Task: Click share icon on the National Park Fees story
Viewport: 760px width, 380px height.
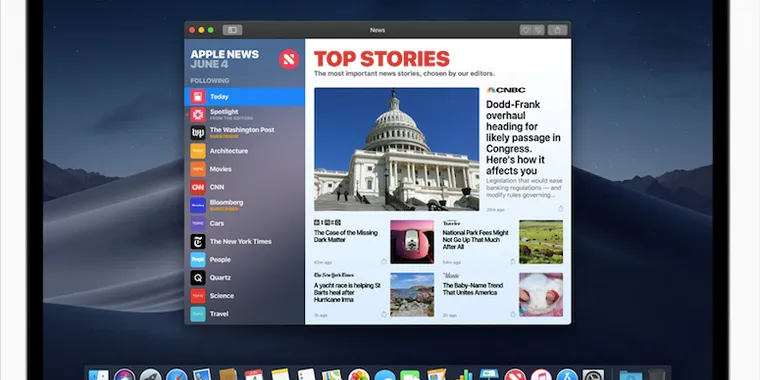Action: coord(512,262)
